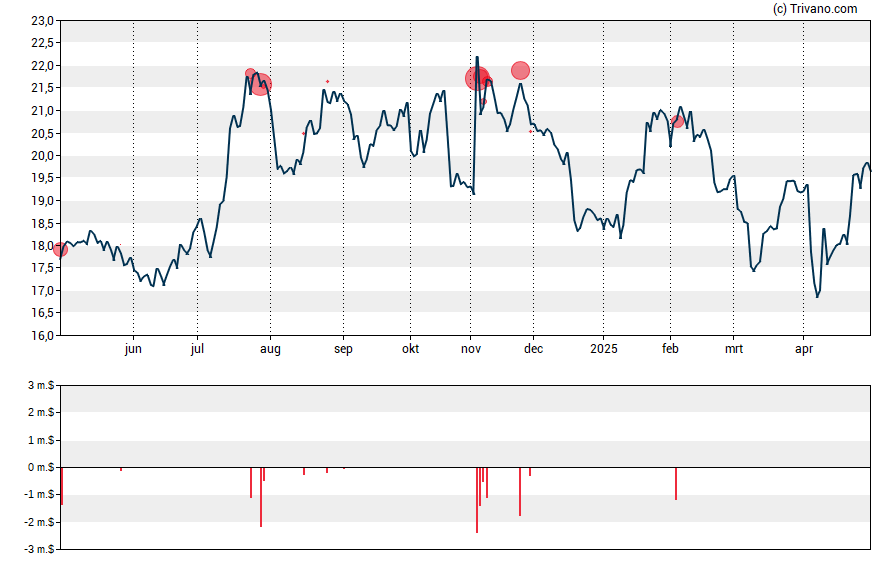Click the '-1 m.$' volume axis label
Image resolution: width=888 pixels, height=565 pixels.
click(39, 494)
